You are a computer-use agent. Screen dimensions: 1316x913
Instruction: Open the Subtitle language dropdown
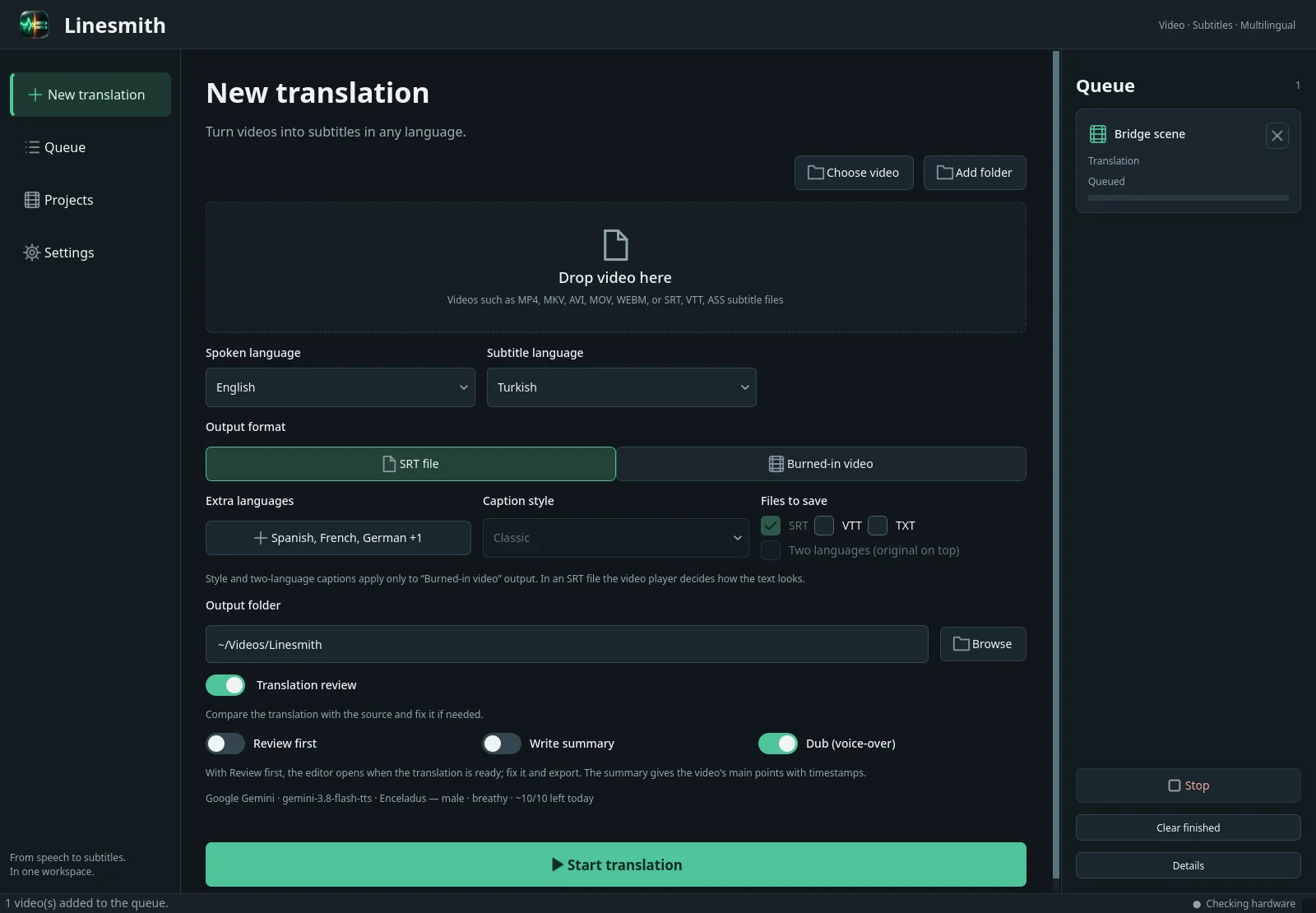tap(622, 387)
